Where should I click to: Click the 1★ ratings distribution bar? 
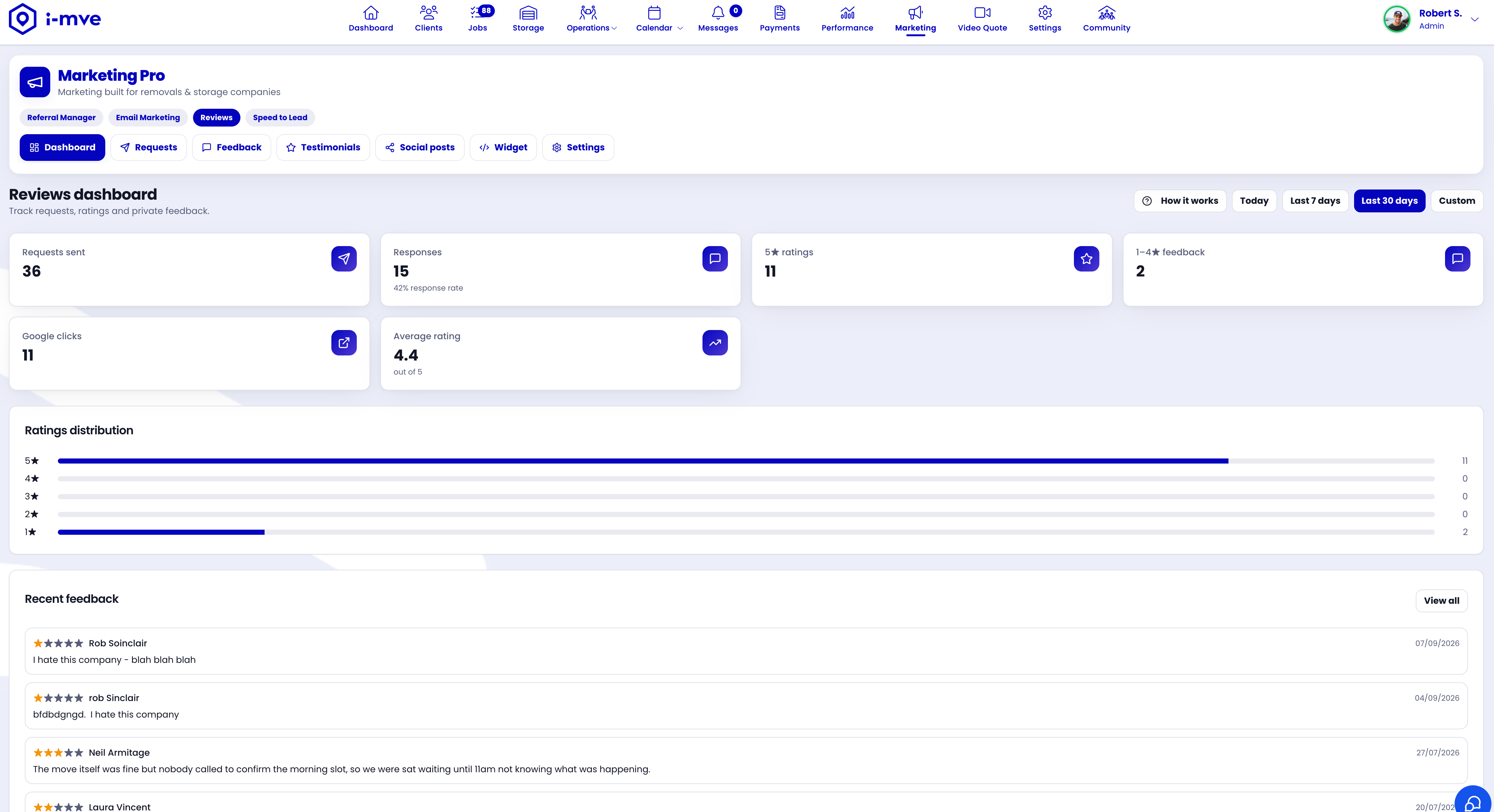tap(746, 533)
